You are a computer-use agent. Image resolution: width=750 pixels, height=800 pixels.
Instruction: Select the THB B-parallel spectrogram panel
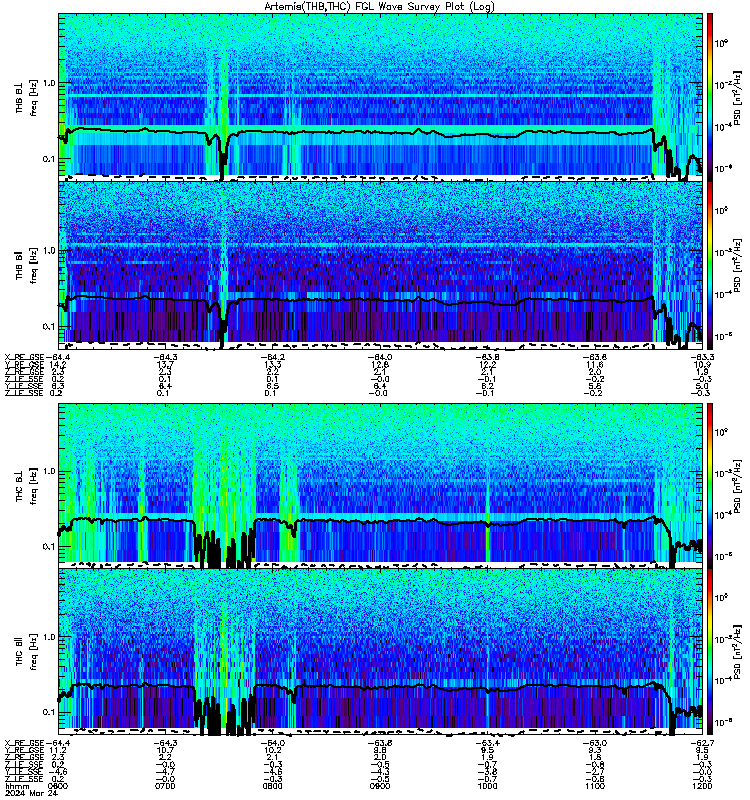pyautogui.click(x=380, y=265)
